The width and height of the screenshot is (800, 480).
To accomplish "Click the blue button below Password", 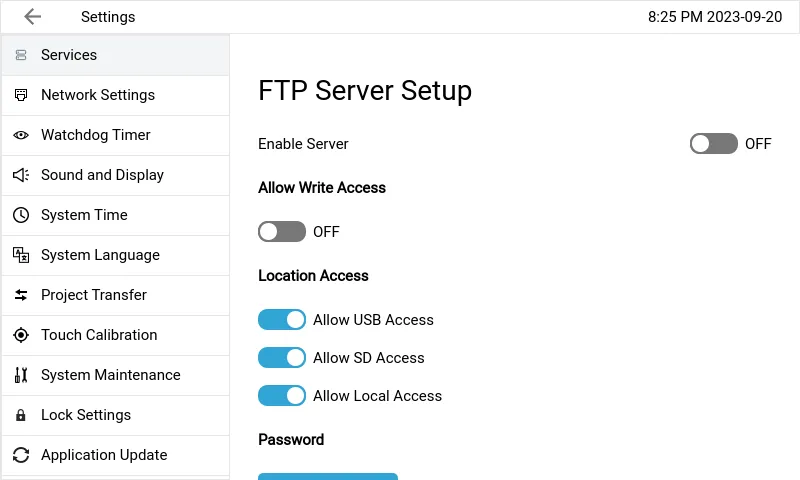I will [x=328, y=476].
